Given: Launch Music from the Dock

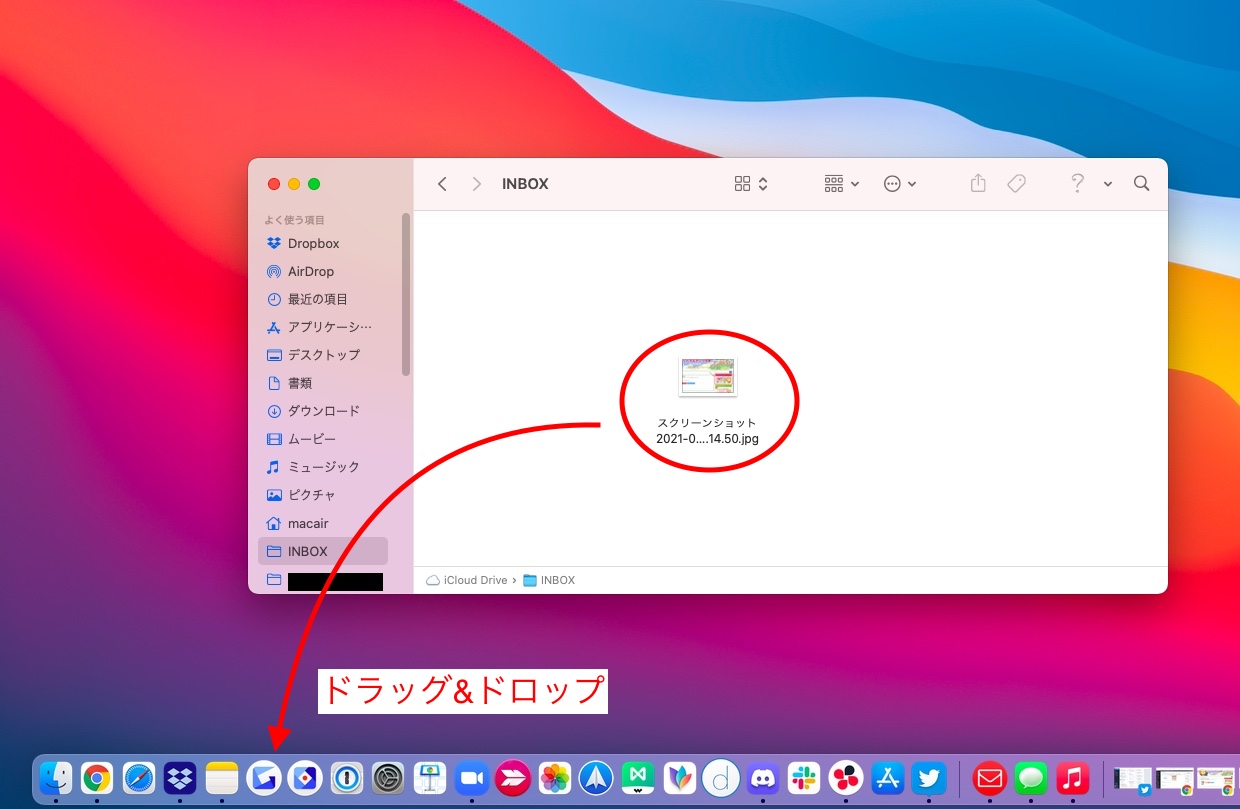Looking at the screenshot, I should pyautogui.click(x=1073, y=777).
